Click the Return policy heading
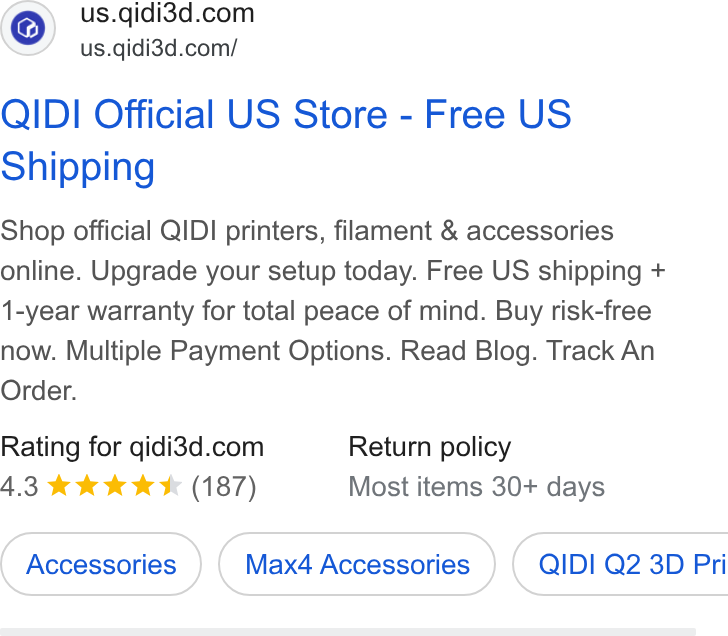This screenshot has height=636, width=728. coord(430,447)
